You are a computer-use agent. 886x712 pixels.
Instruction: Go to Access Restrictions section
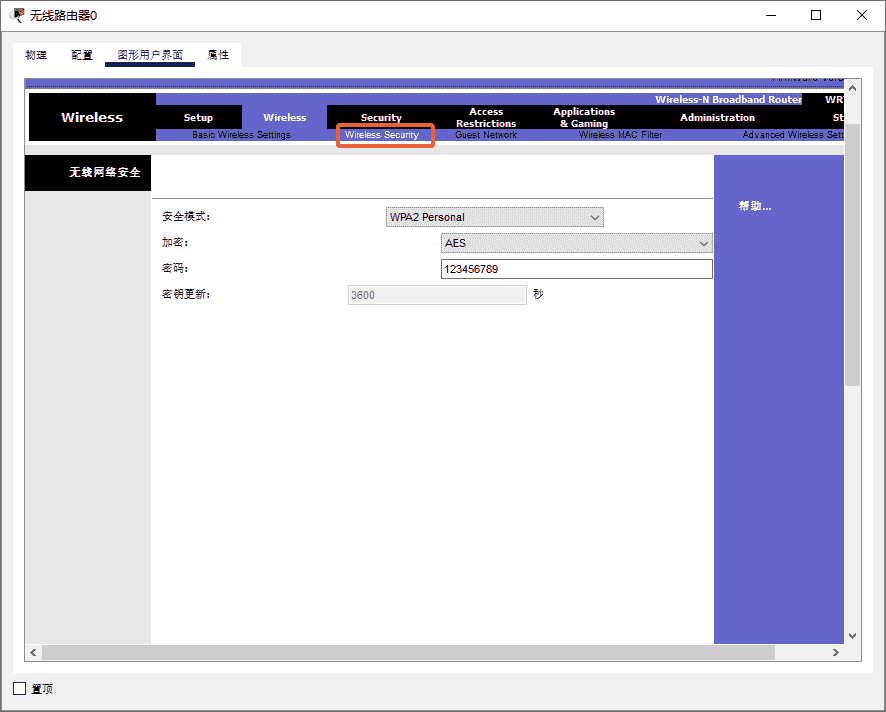pyautogui.click(x=486, y=118)
